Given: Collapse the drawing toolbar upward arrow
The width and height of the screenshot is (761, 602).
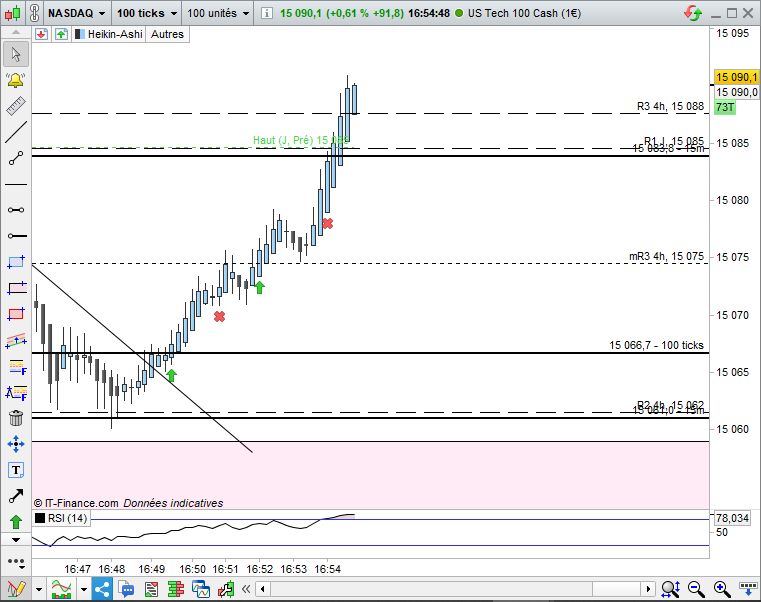Looking at the screenshot, I should (x=16, y=33).
